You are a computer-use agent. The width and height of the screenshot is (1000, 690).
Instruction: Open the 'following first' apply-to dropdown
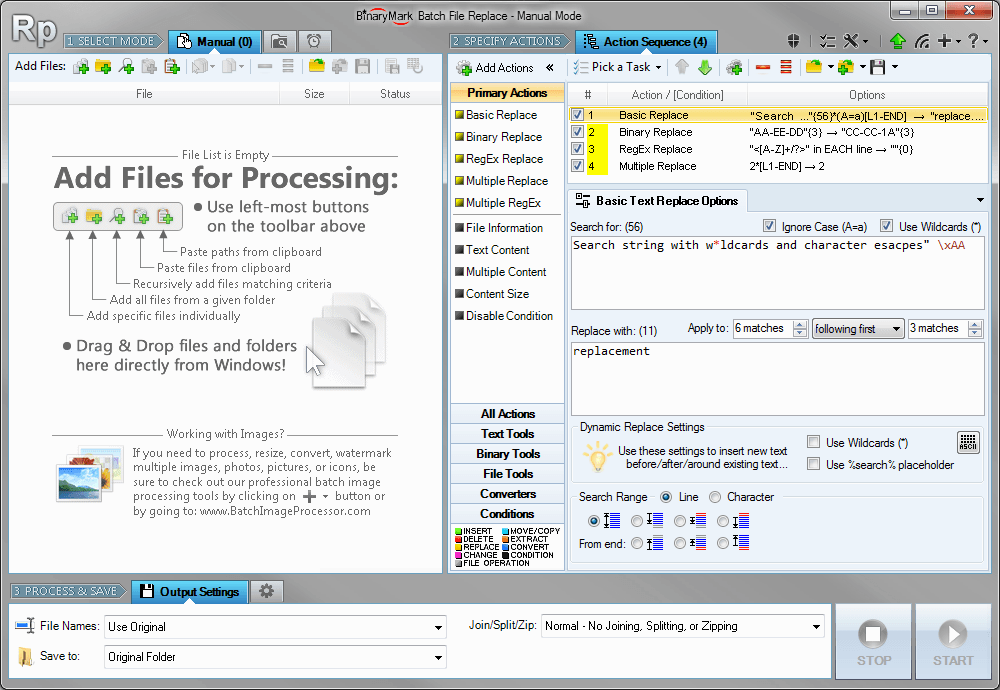pos(858,328)
